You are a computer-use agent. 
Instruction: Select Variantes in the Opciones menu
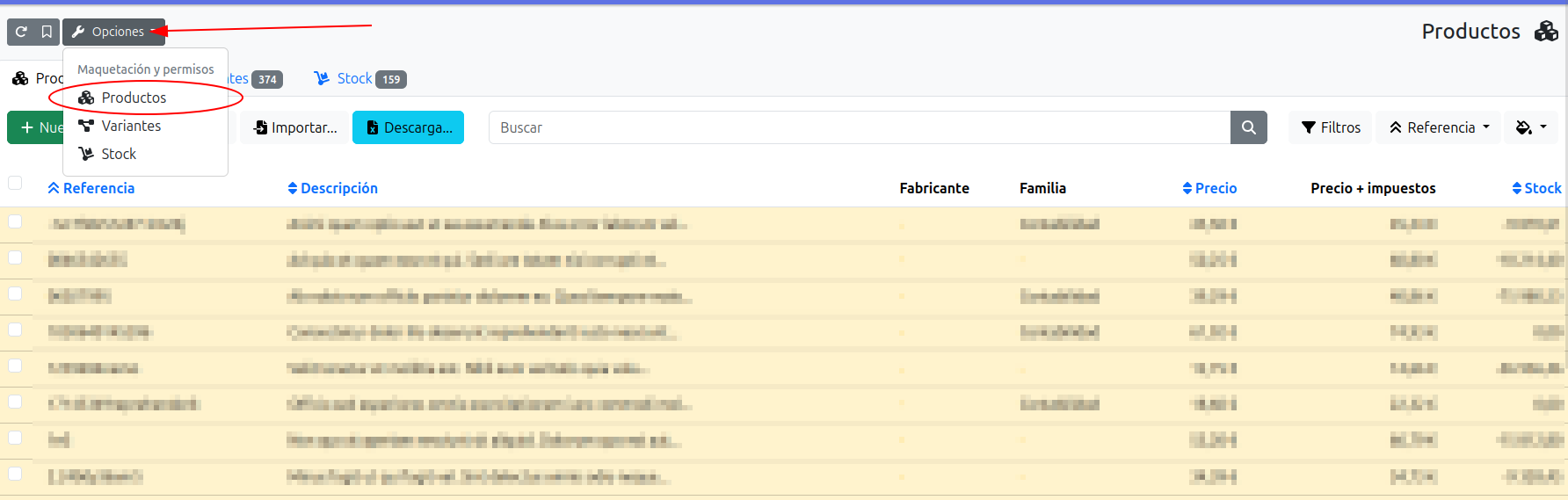coord(146,126)
